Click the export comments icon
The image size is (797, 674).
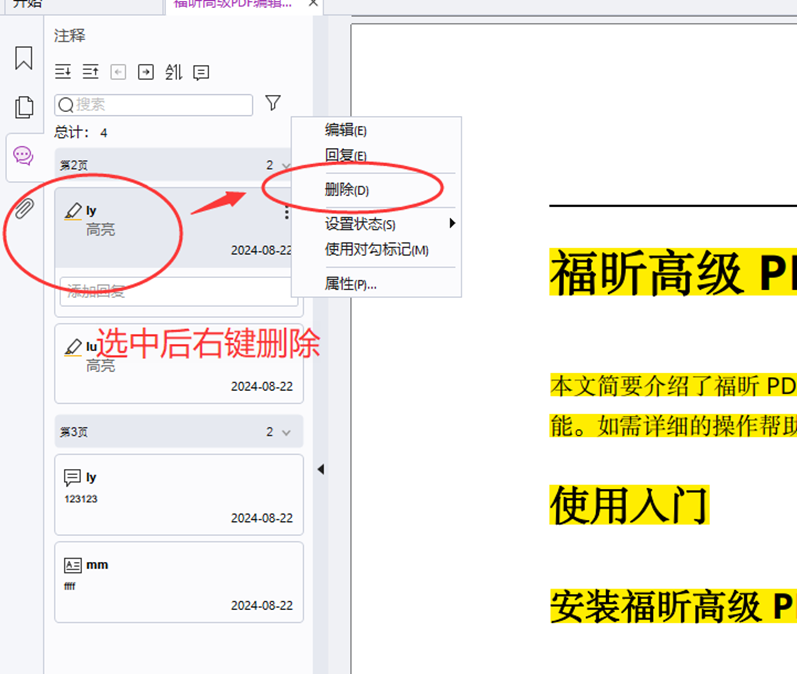click(146, 72)
